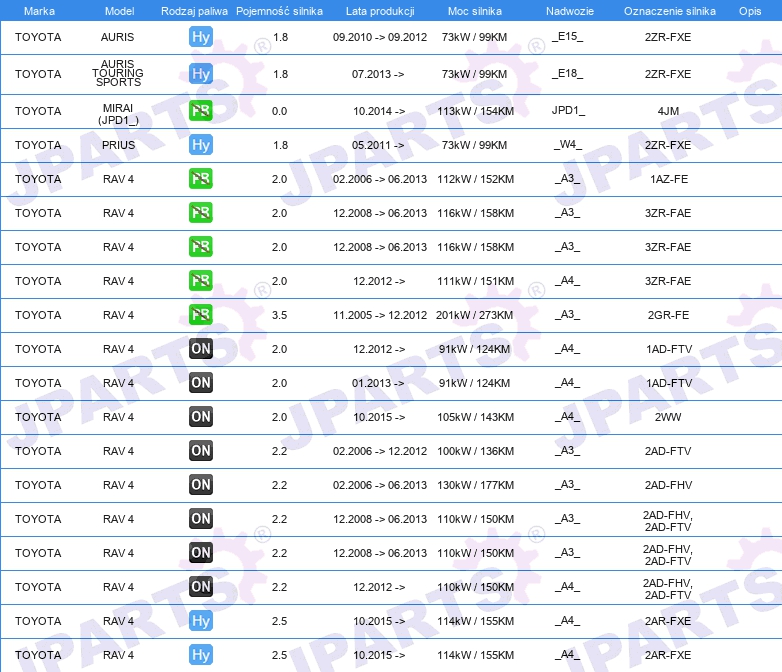Click the ON icon in the 2.2 _A4_ row
Screen dimensions: 782x672
[200, 587]
